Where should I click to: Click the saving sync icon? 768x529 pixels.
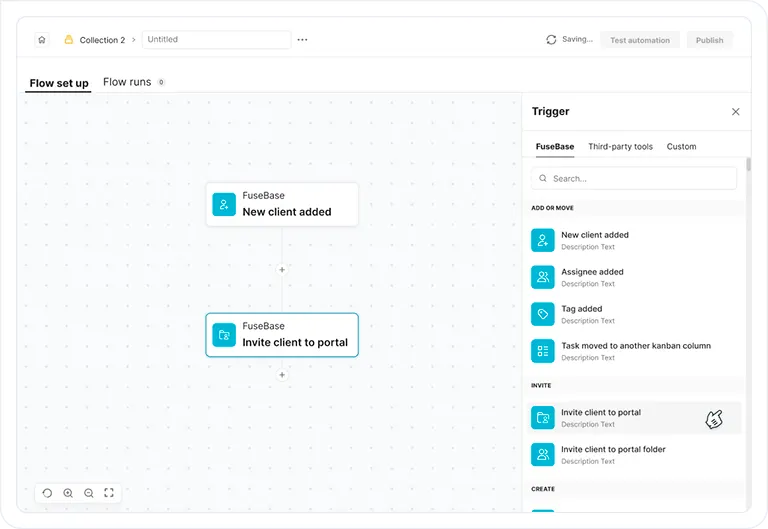click(x=551, y=40)
